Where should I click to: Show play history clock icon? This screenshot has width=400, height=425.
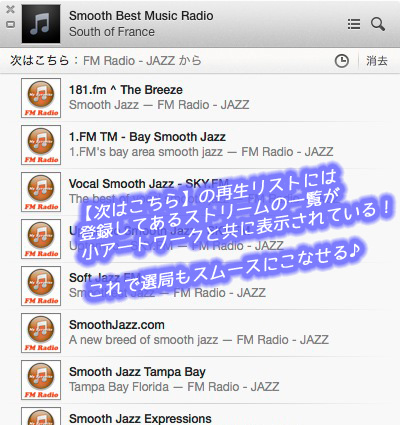pyautogui.click(x=342, y=61)
